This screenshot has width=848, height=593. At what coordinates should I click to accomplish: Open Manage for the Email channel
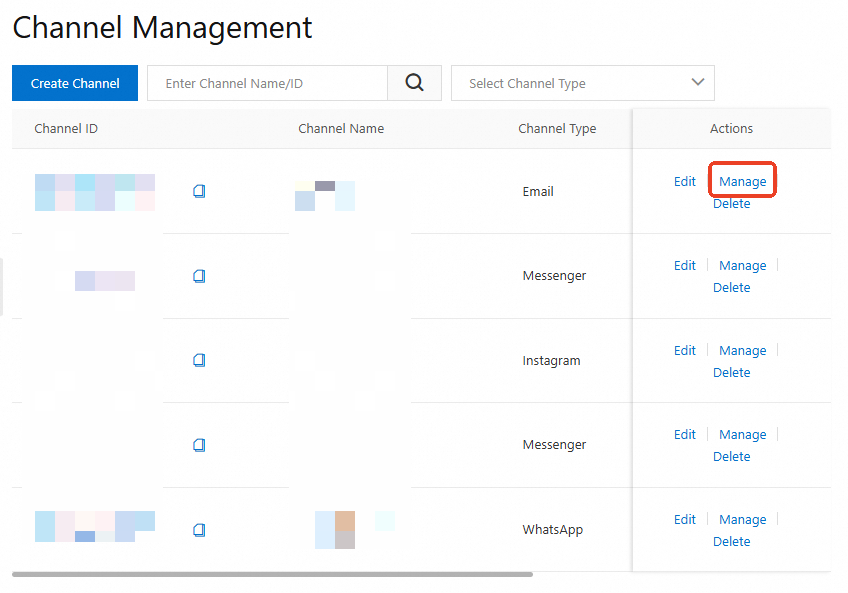742,181
